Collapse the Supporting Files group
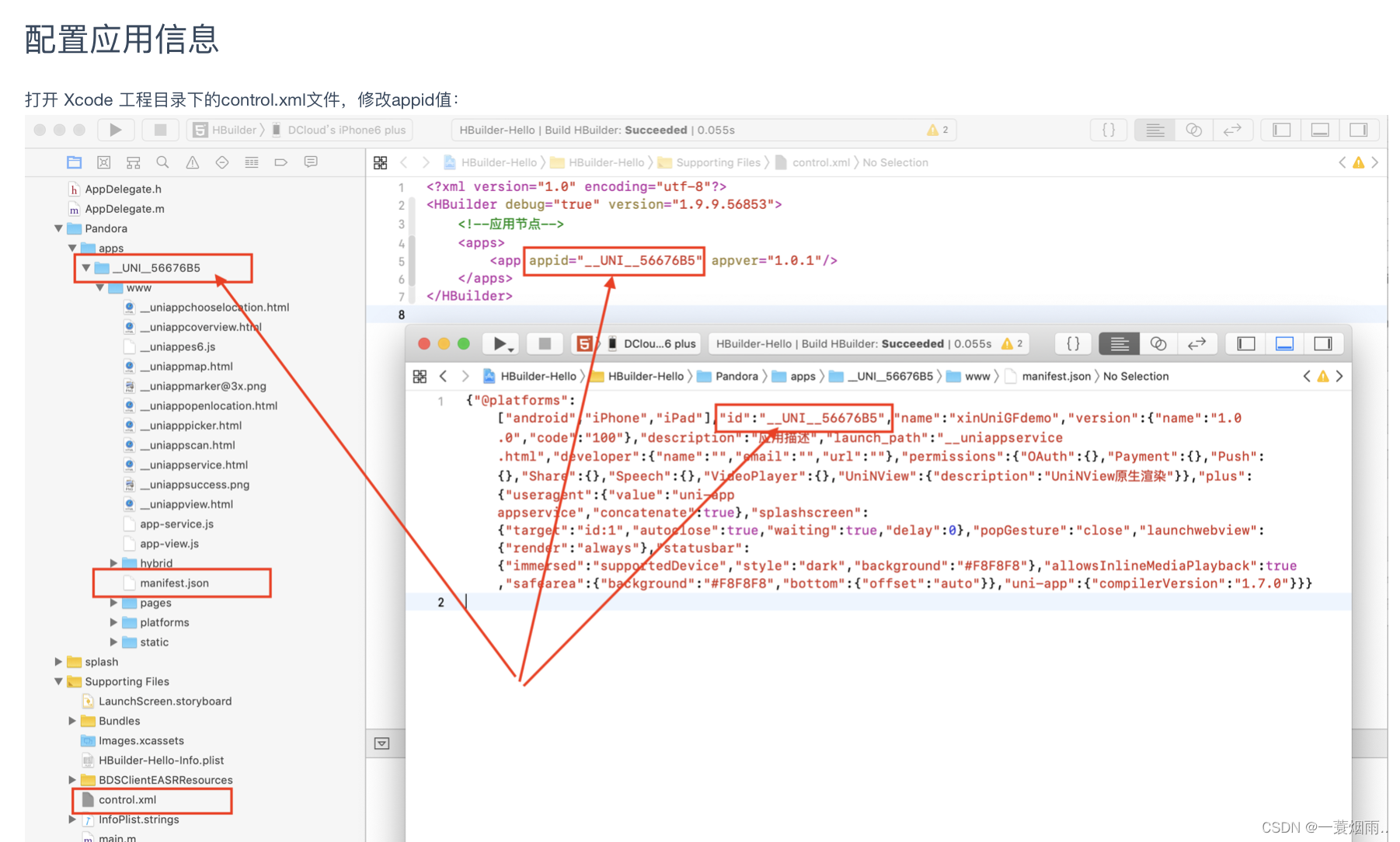This screenshot has height=842, width=1400. pyautogui.click(x=58, y=681)
